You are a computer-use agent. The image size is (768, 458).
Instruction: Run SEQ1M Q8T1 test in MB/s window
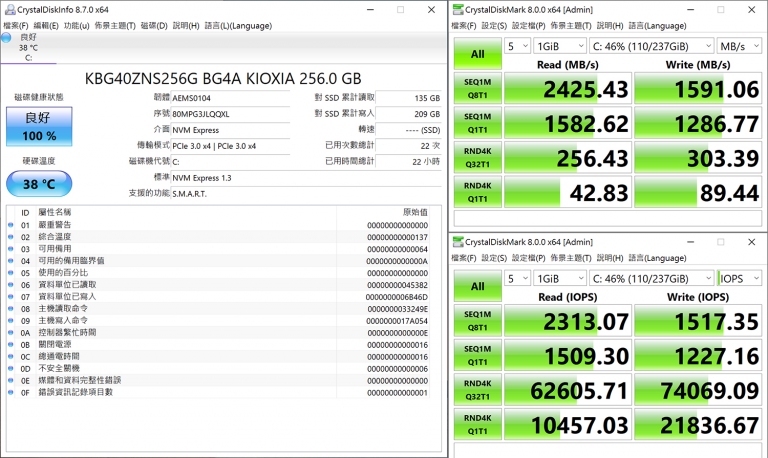[478, 89]
